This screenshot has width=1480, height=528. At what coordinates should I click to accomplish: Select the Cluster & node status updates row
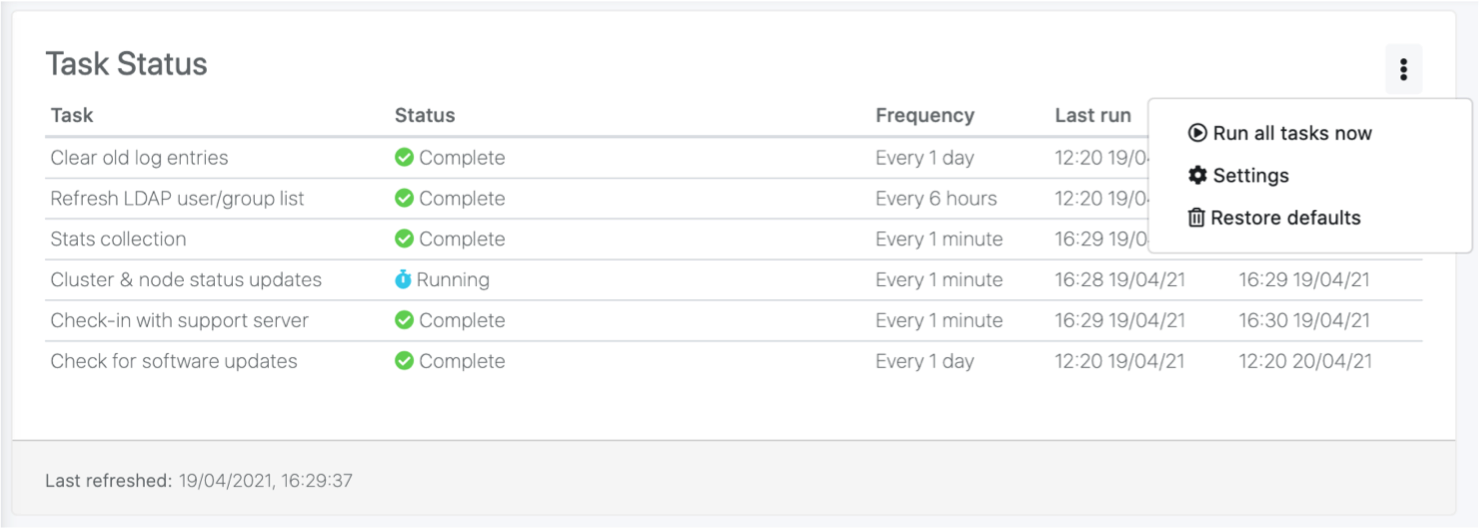coord(186,280)
